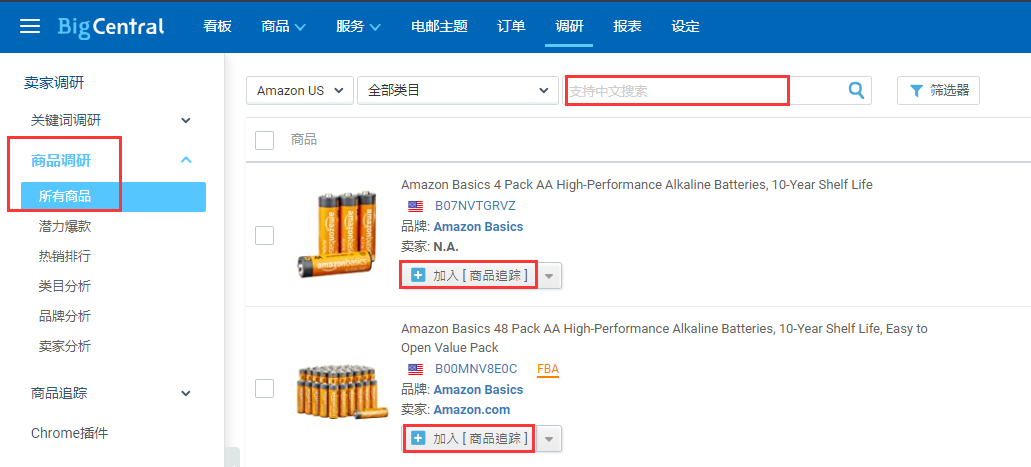Open the 服务 top menu
Screen dimensions: 1031x467
point(358,26)
